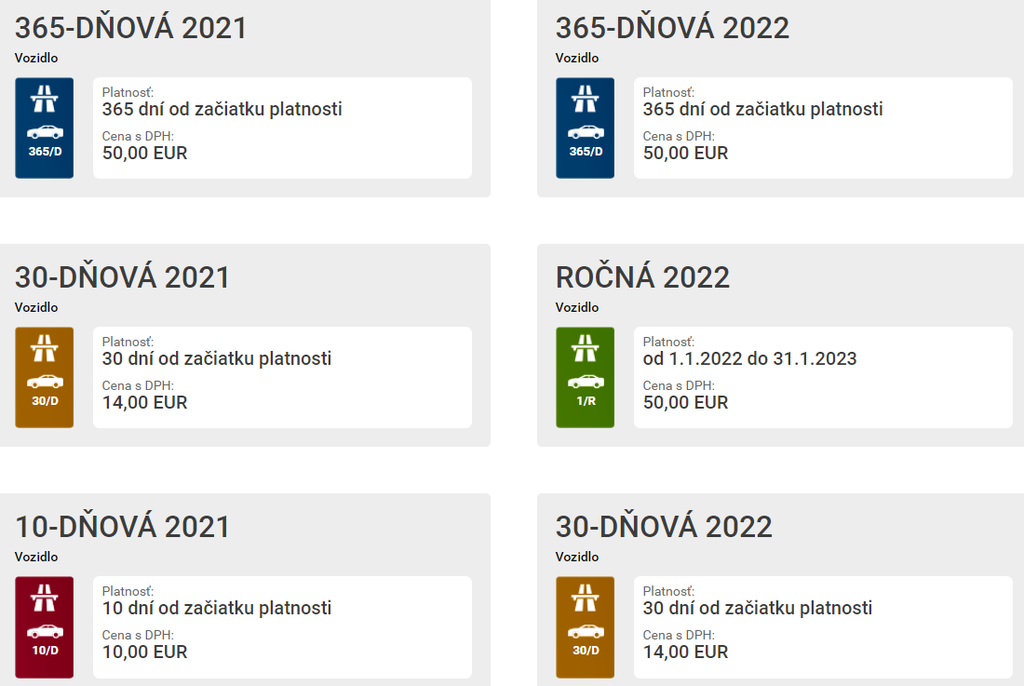Select the orange 30/D vignette icon for 2021
Image resolution: width=1024 pixels, height=686 pixels.
tap(44, 377)
